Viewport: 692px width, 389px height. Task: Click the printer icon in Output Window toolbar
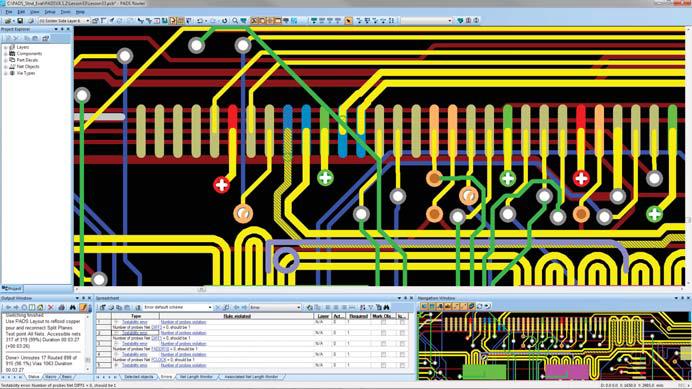click(x=61, y=307)
